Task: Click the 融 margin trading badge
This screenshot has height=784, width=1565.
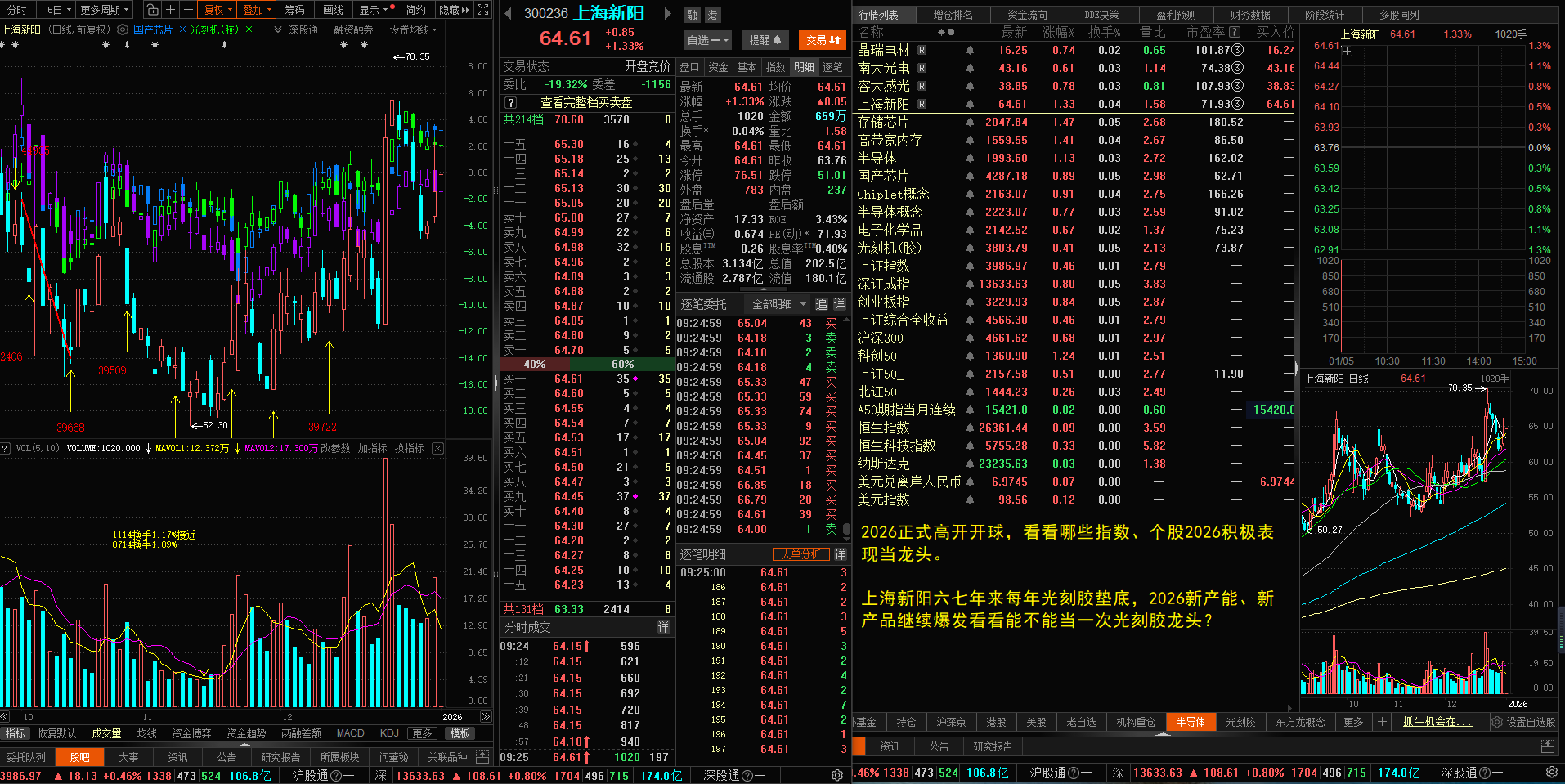Action: pos(693,15)
